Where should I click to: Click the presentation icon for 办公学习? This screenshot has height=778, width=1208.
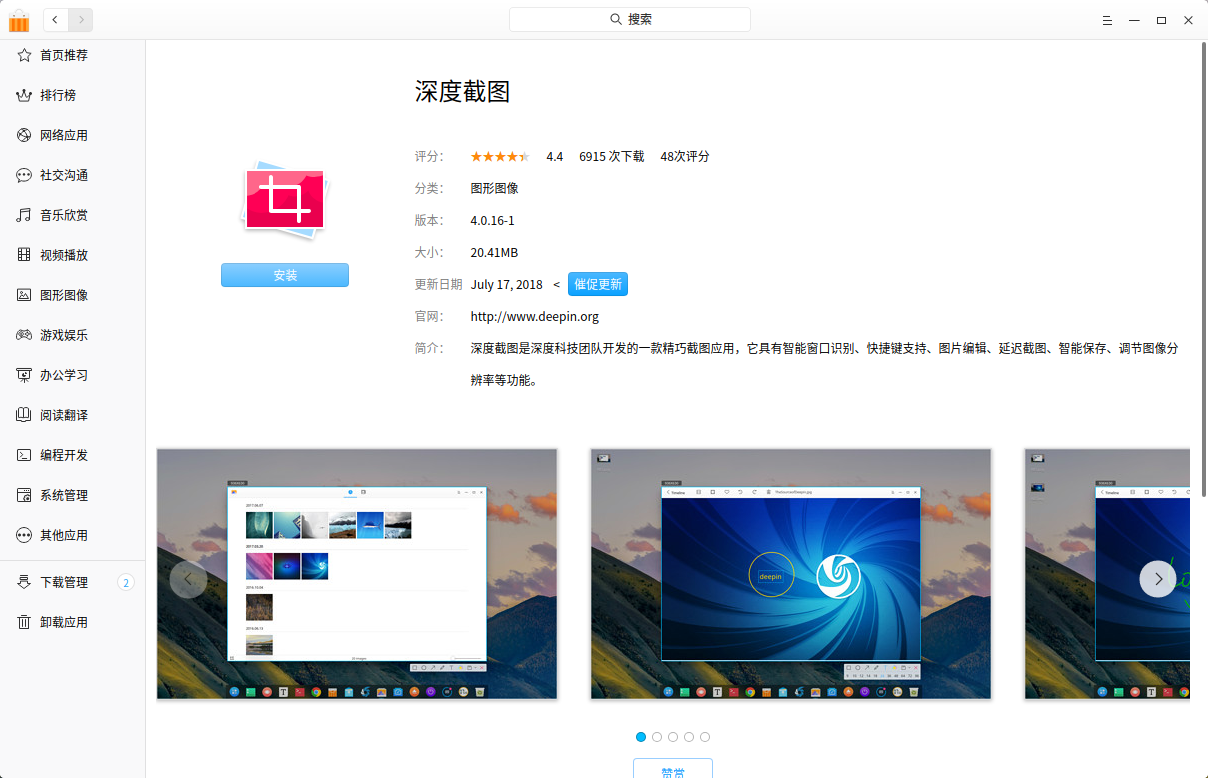pos(24,375)
